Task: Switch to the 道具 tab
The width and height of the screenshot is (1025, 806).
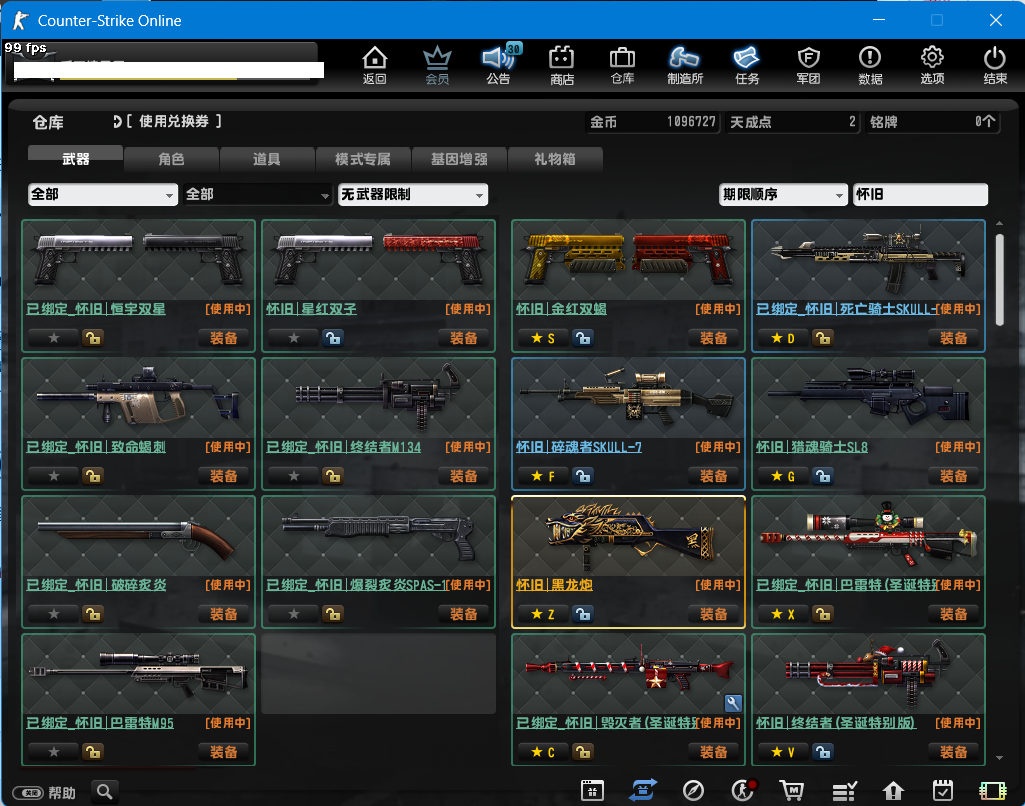Action: tap(267, 159)
